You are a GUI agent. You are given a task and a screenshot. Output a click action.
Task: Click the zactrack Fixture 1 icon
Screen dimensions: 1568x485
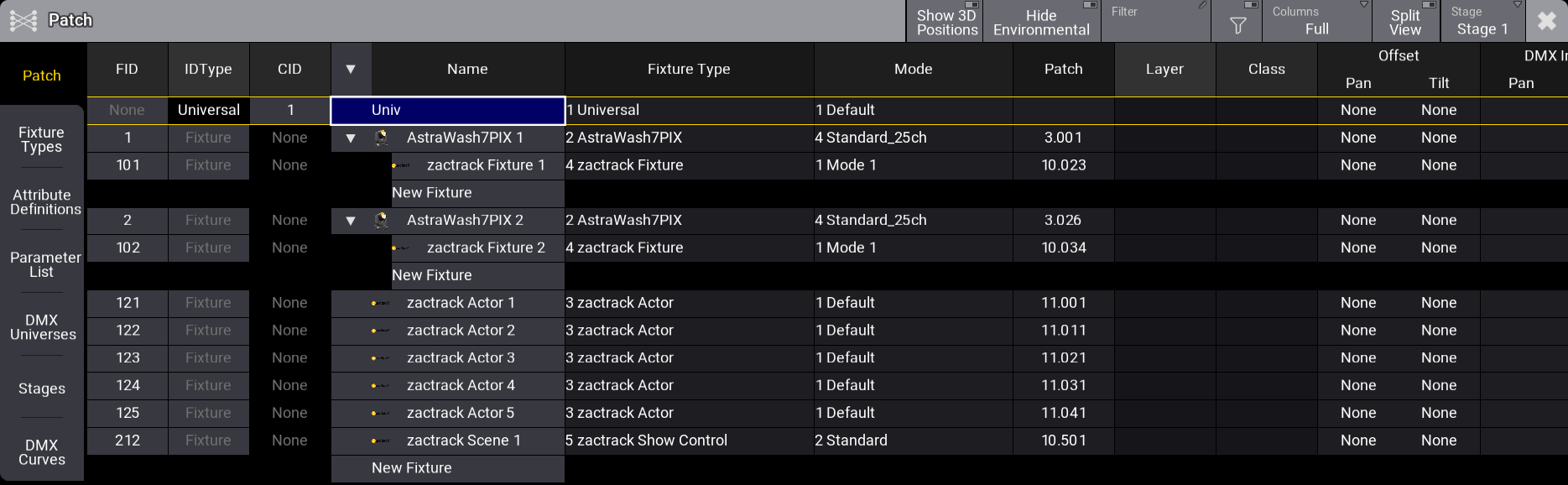(401, 165)
